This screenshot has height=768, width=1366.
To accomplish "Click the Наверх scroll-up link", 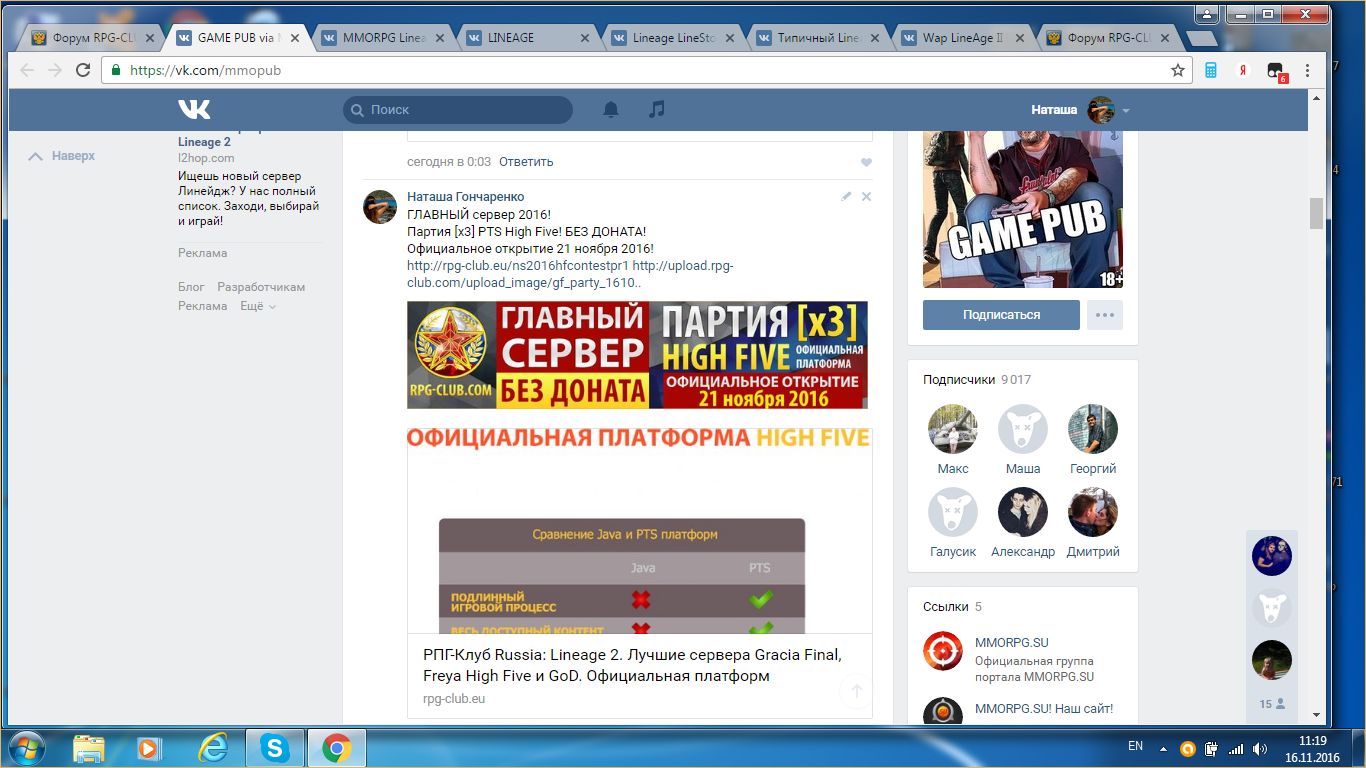I will 62,156.
